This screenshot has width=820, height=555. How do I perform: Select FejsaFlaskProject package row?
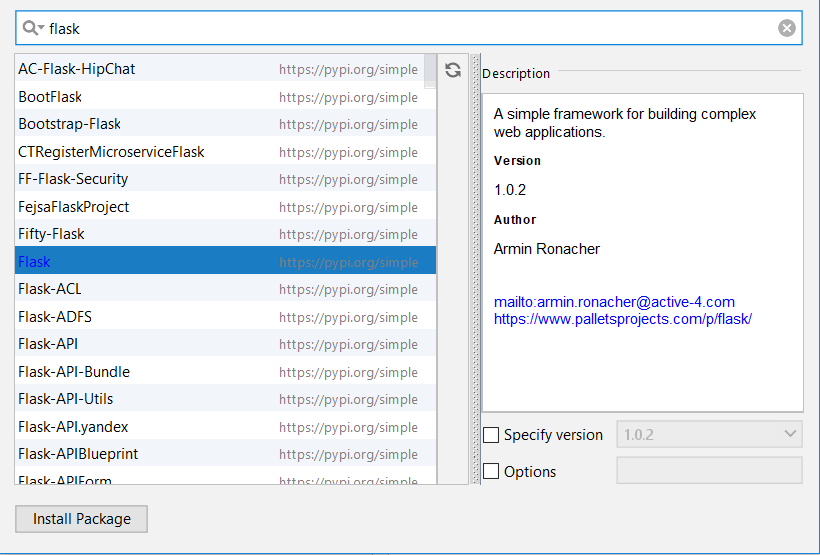[x=225, y=207]
